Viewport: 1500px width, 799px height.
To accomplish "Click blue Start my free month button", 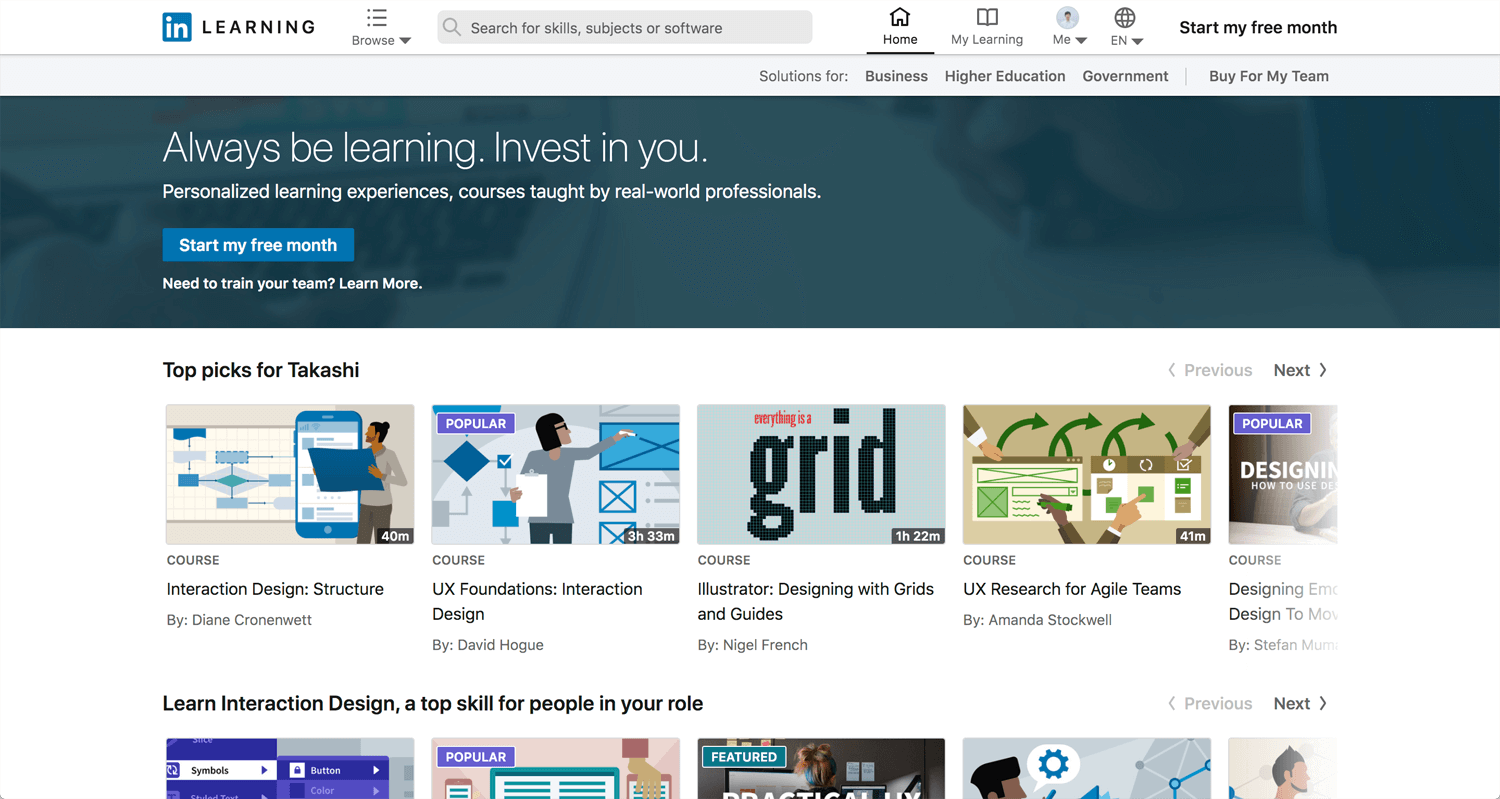I will tap(258, 245).
